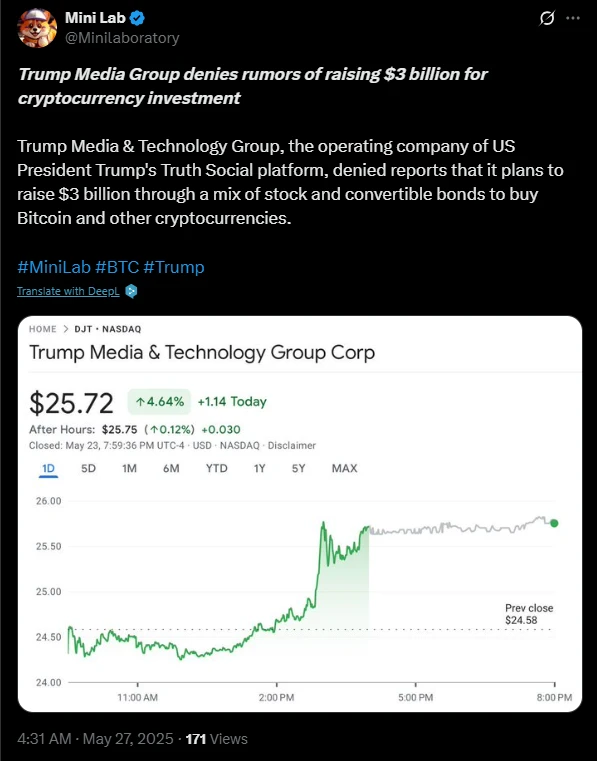The width and height of the screenshot is (597, 761).
Task: Open the #MiniLab hashtag
Action: [x=54, y=267]
